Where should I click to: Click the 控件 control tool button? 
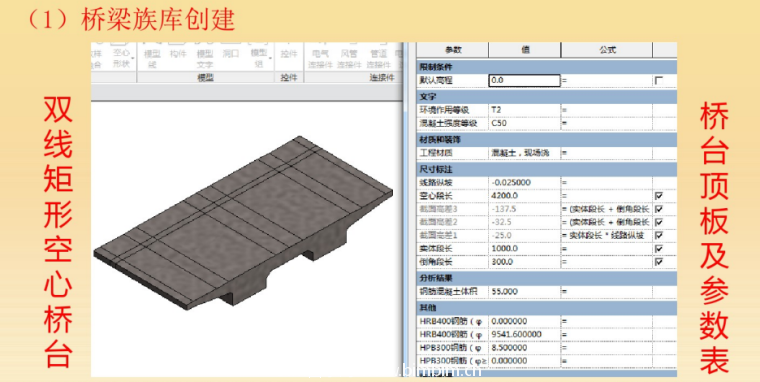pyautogui.click(x=289, y=54)
